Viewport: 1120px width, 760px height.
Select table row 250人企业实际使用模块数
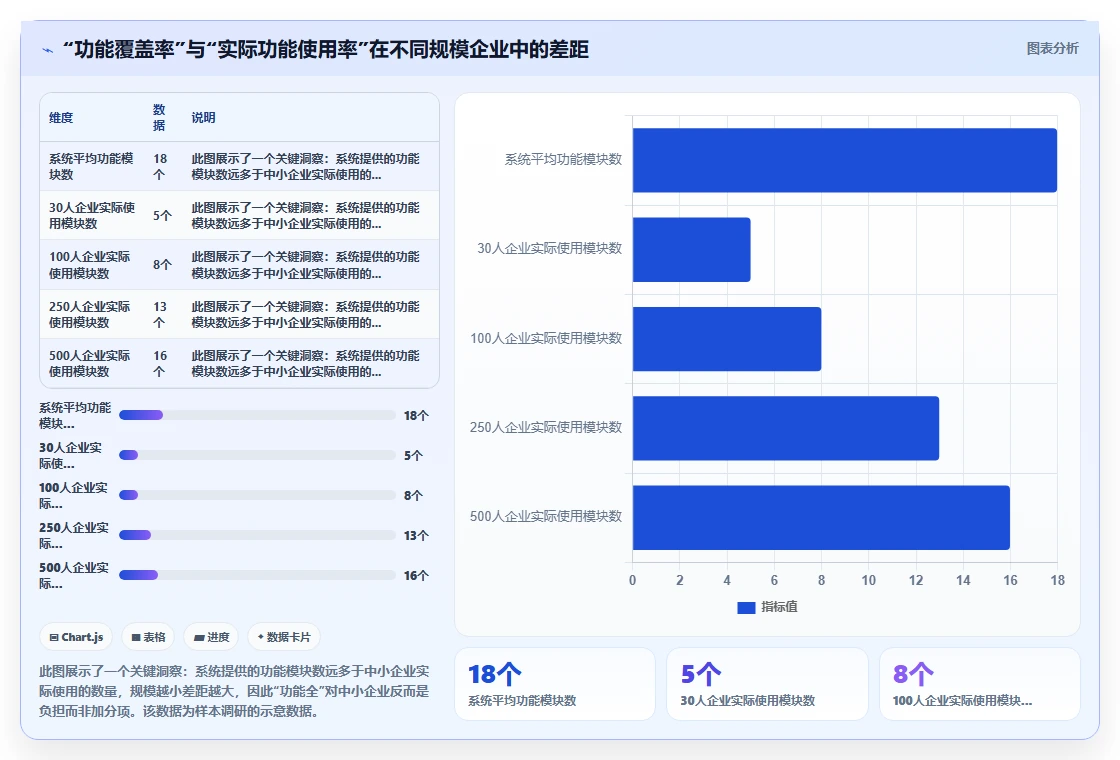pos(239,314)
